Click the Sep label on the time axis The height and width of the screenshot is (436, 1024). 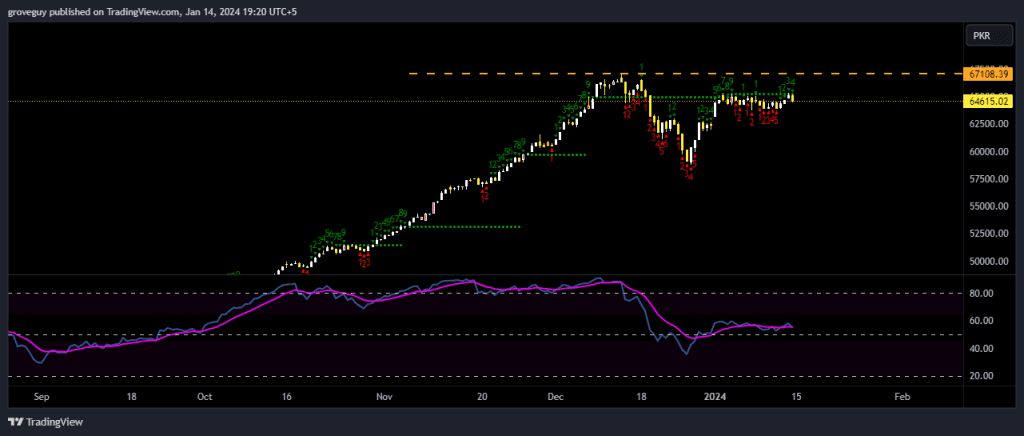point(41,397)
